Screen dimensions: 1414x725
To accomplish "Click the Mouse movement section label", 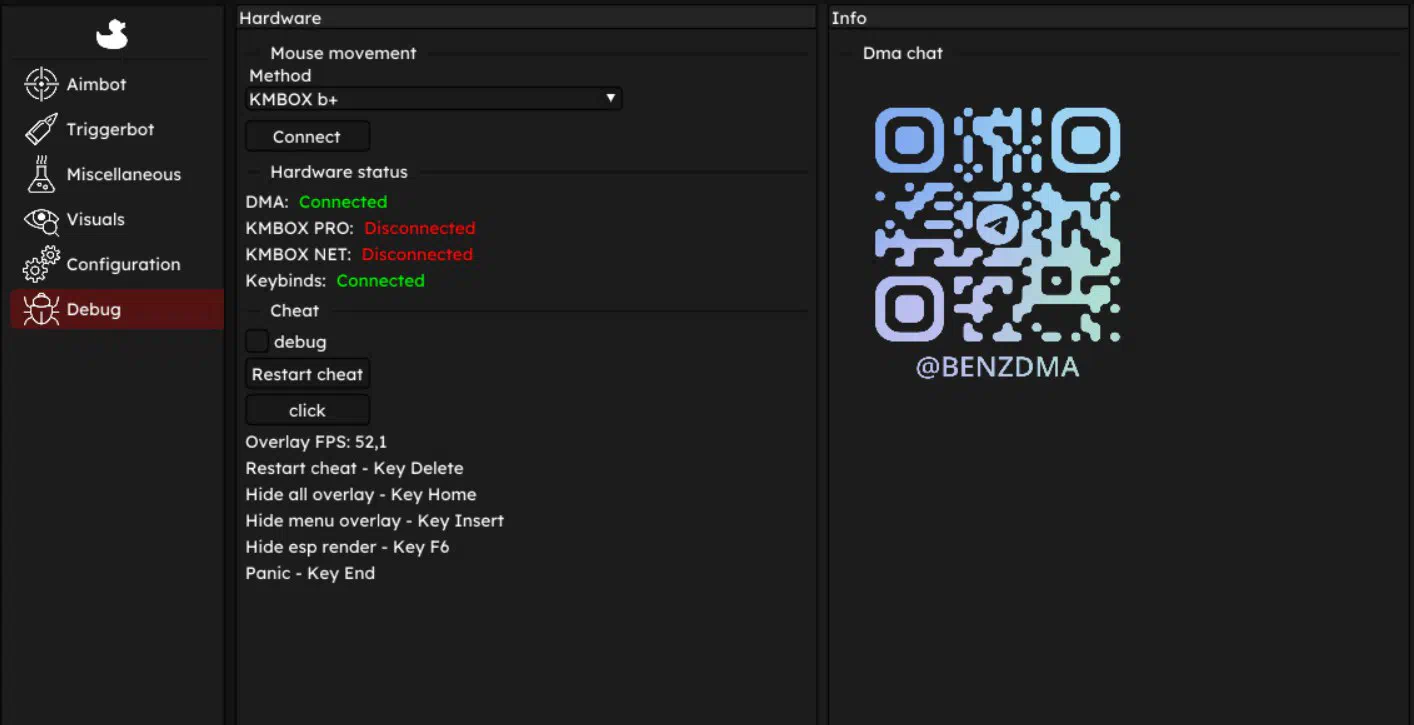I will click(x=343, y=53).
